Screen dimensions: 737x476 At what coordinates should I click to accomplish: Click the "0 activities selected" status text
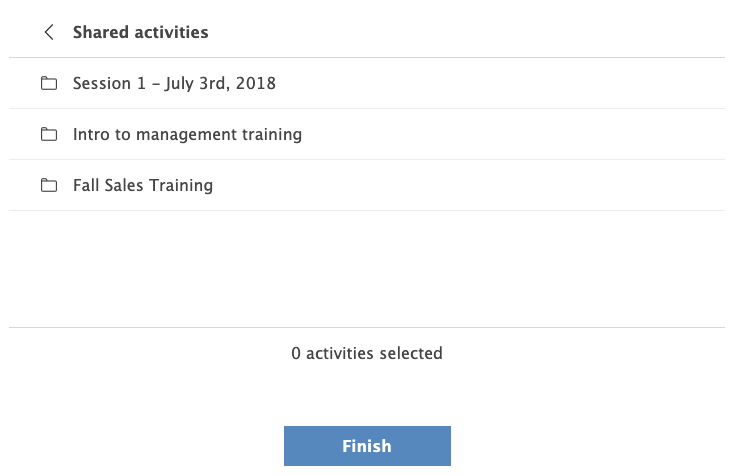(x=366, y=353)
